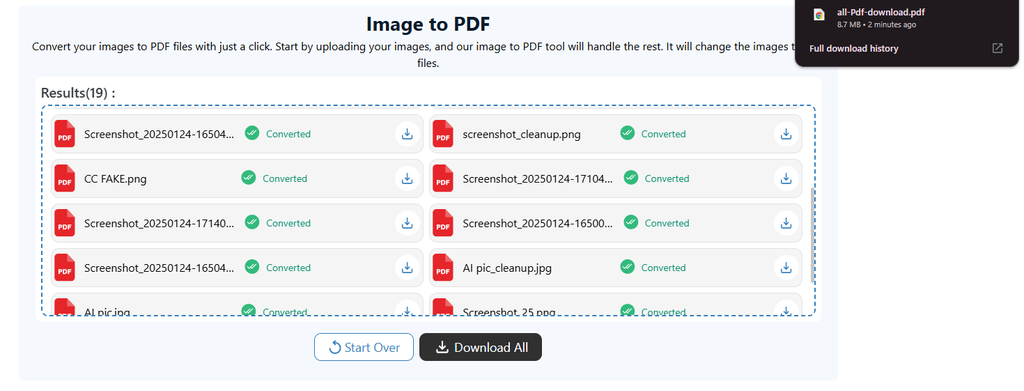Select the AI pic_cleanup.jpg file name
Screen dimensions: 1024x391
point(507,268)
